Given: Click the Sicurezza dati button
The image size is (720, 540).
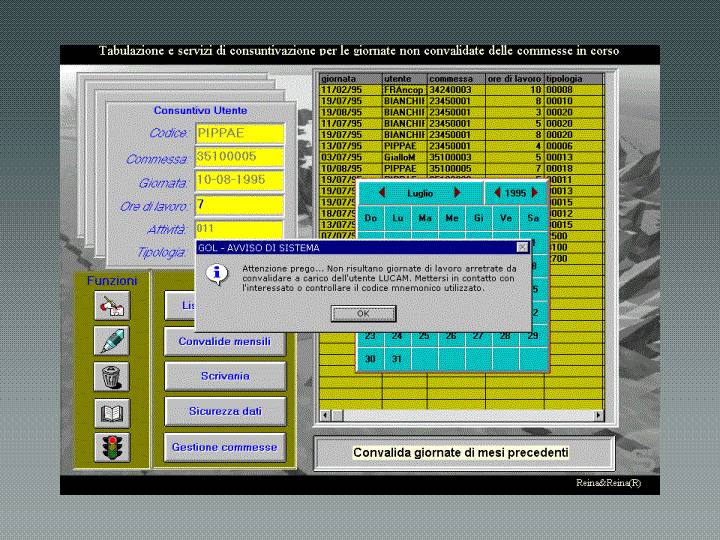Looking at the screenshot, I should pos(224,411).
